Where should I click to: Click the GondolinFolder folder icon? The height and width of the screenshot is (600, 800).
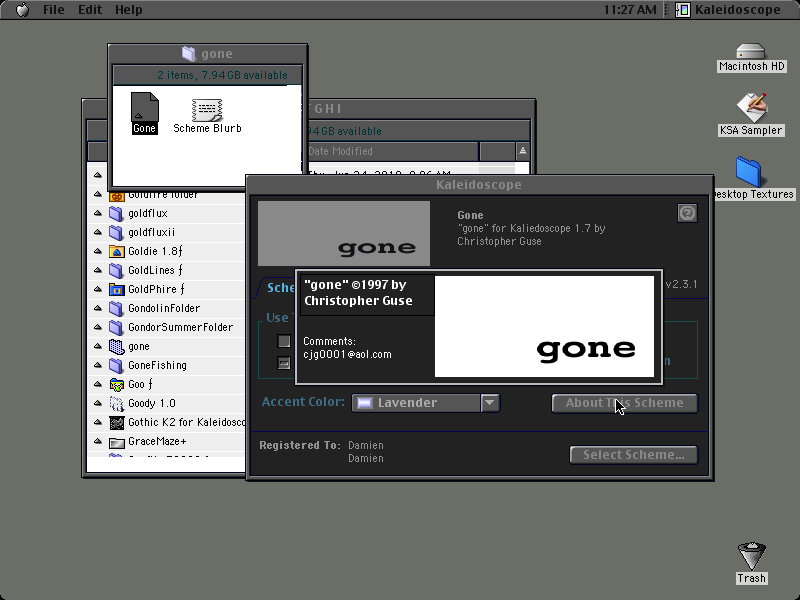click(116, 308)
